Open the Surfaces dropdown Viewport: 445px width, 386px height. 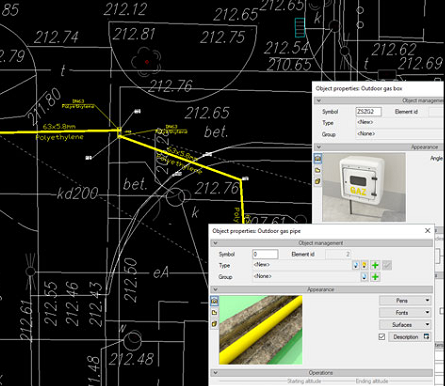coord(405,325)
